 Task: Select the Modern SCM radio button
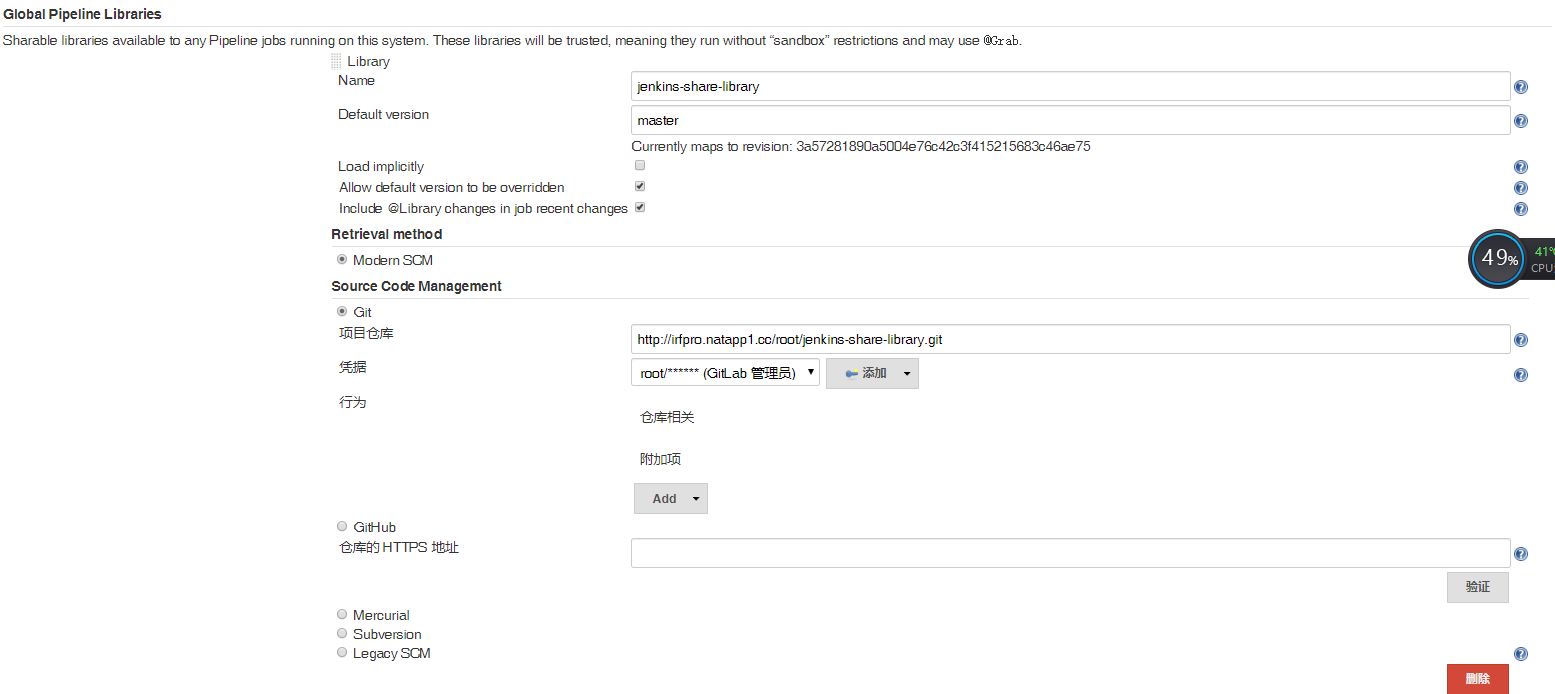point(342,259)
